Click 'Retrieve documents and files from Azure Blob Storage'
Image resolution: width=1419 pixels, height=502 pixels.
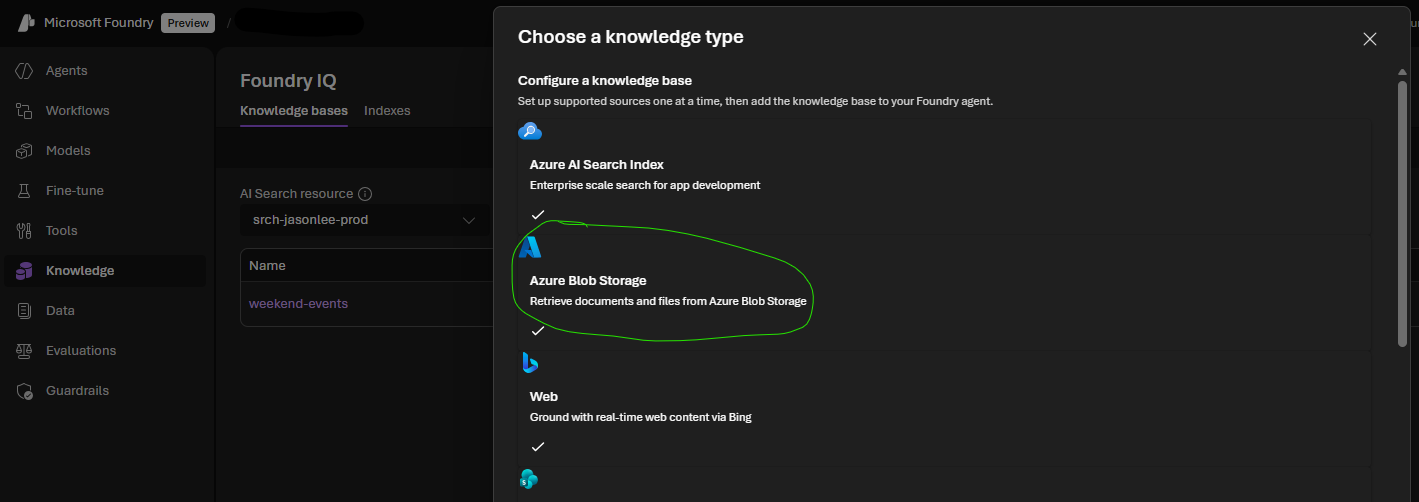[x=668, y=301]
